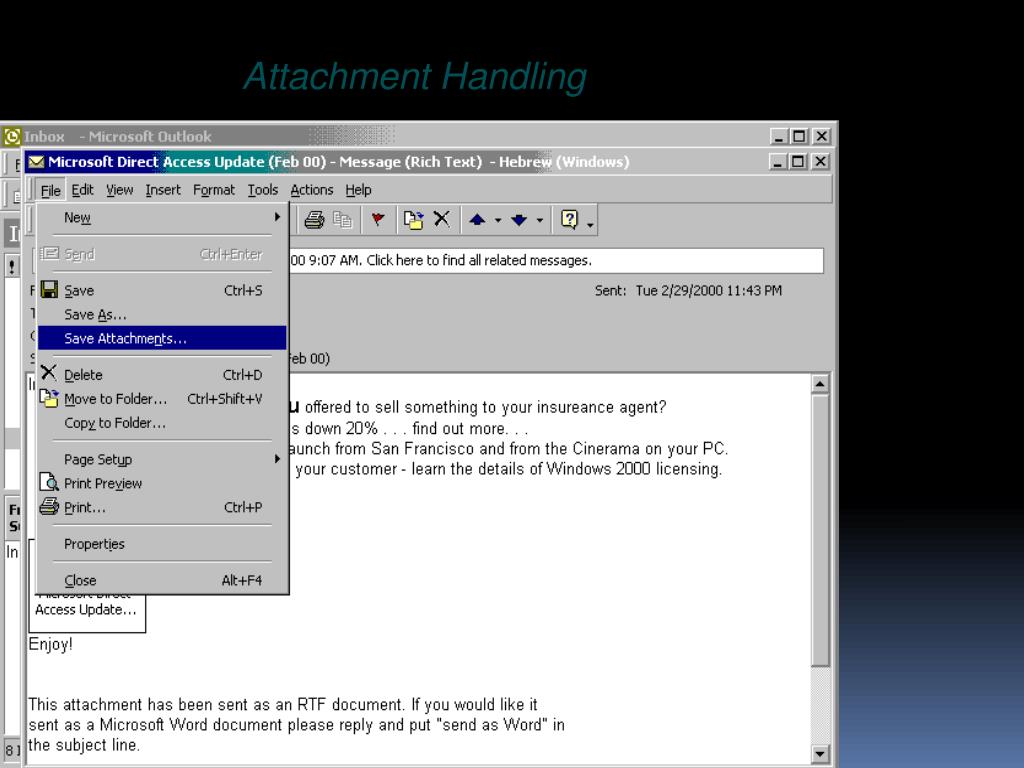Open Office Assistant help icon
Viewport: 1024px width, 768px height.
569,220
